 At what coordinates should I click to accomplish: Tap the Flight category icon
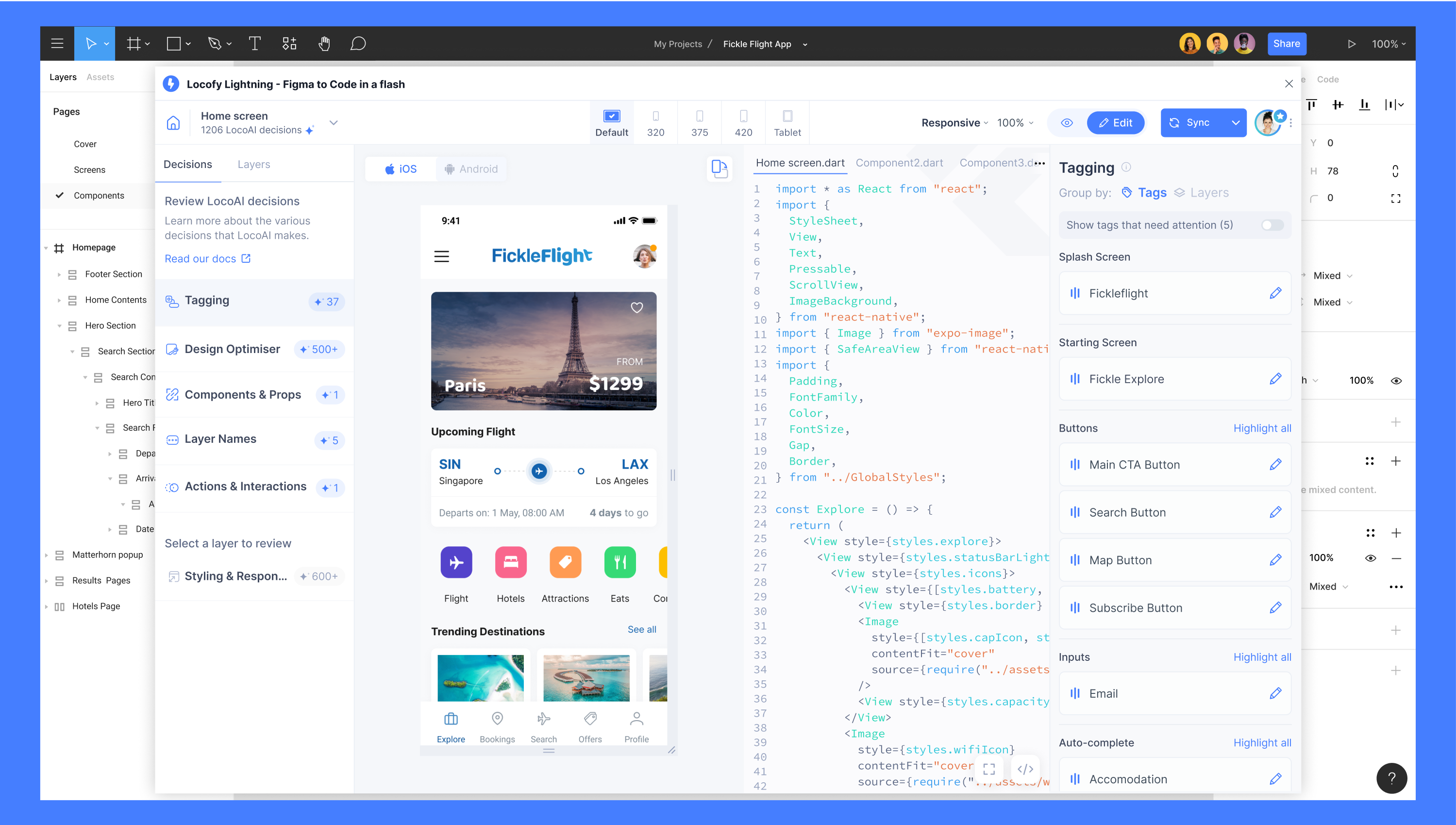456,561
